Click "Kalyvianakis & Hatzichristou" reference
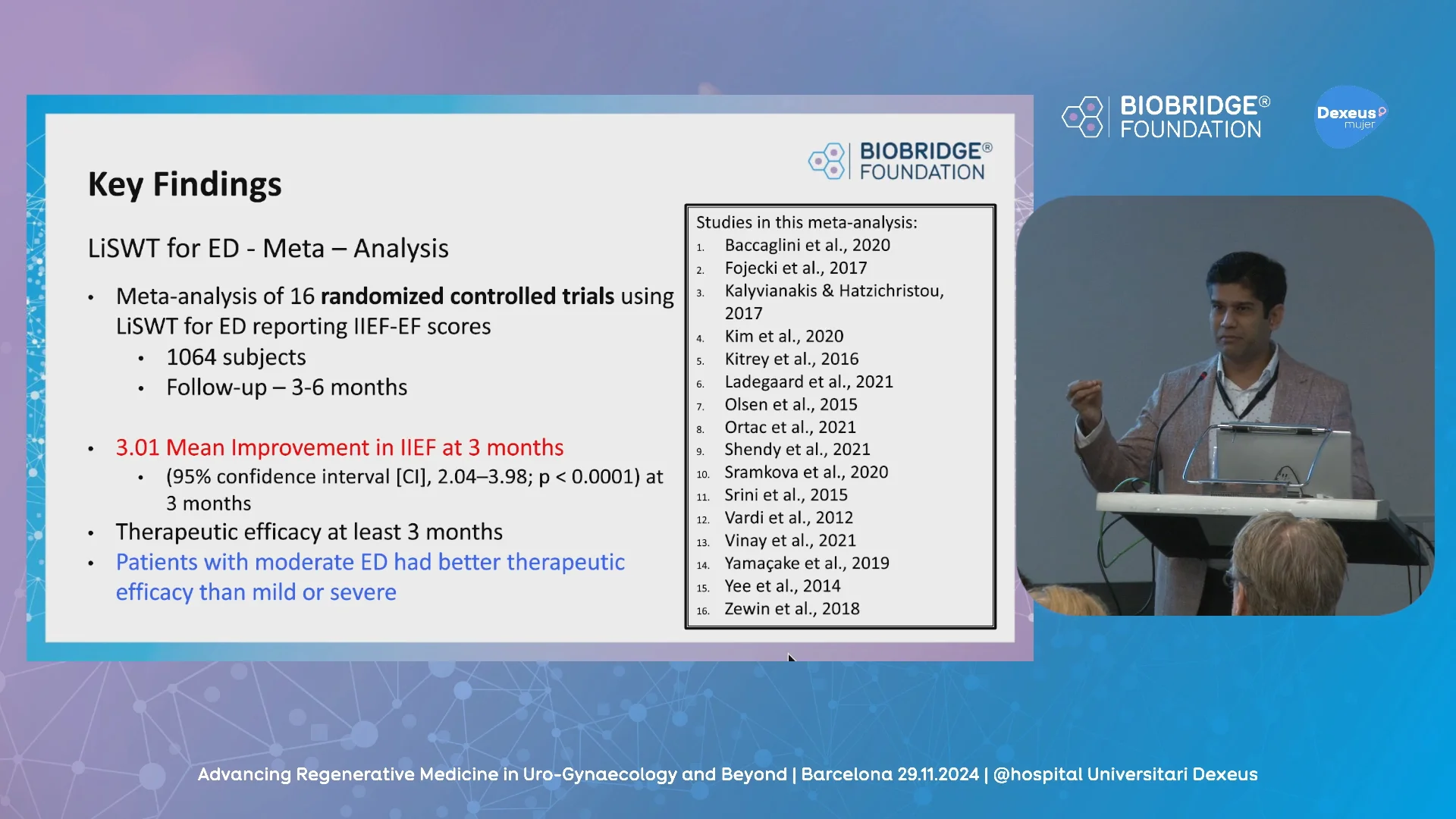Screen dimensions: 1456x819 tap(834, 302)
